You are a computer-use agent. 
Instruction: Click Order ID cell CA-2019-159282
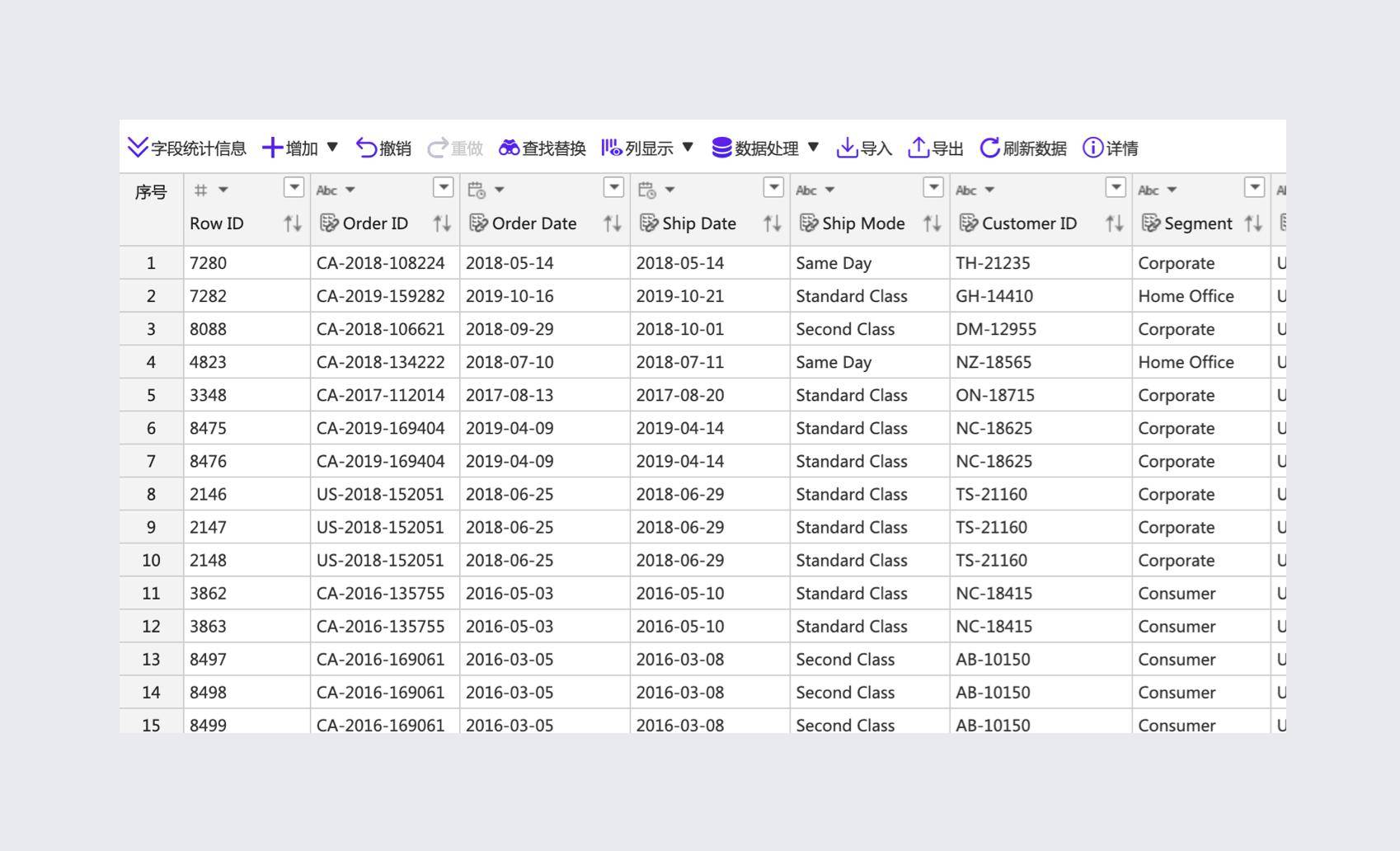pyautogui.click(x=385, y=296)
